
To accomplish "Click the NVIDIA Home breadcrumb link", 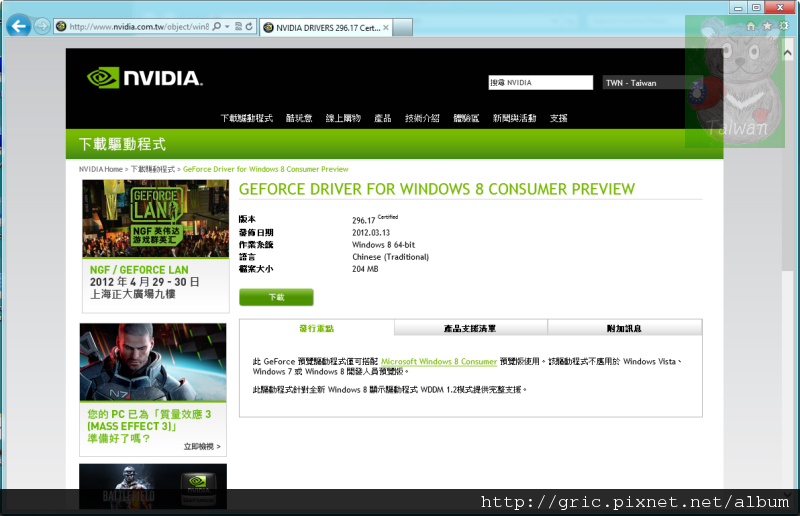I will point(101,169).
